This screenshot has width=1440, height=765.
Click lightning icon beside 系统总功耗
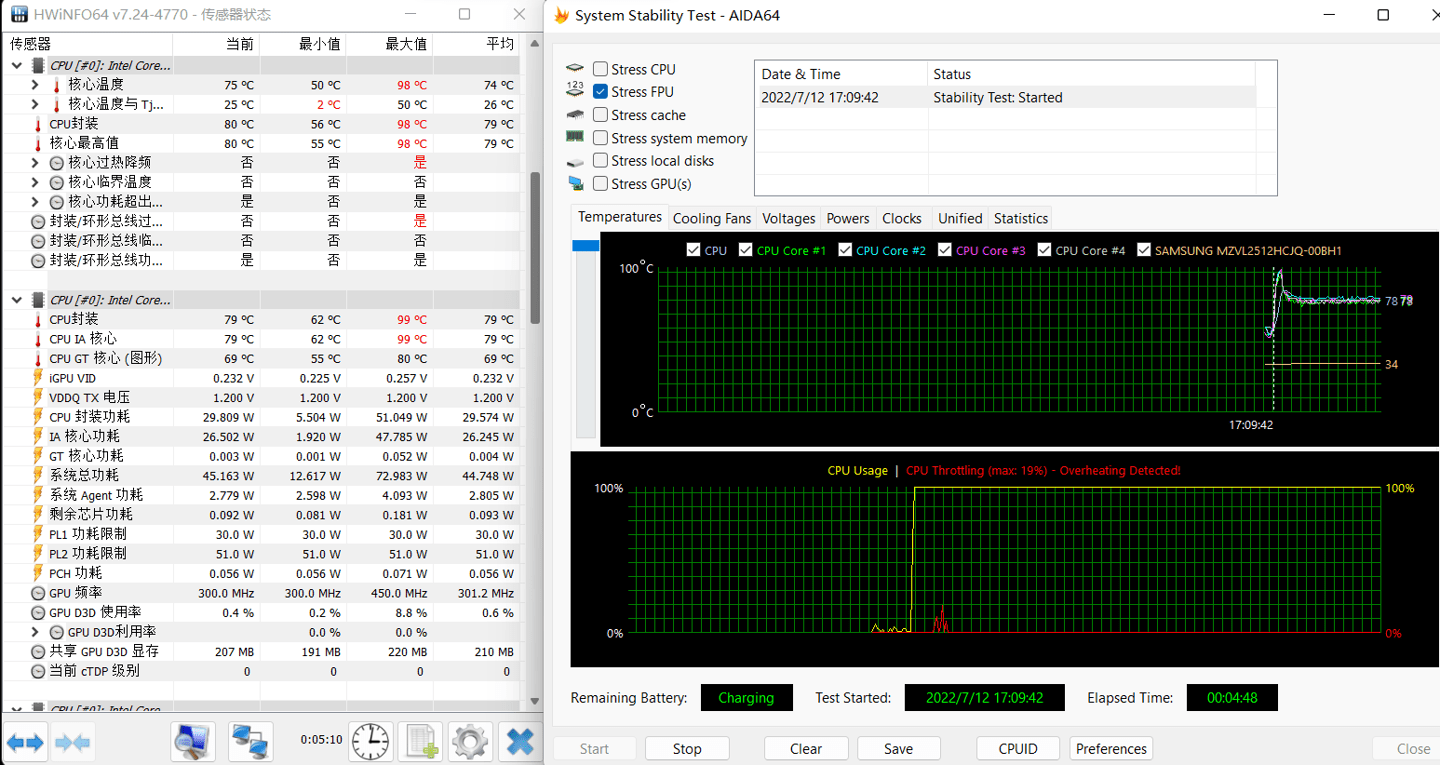tap(38, 475)
